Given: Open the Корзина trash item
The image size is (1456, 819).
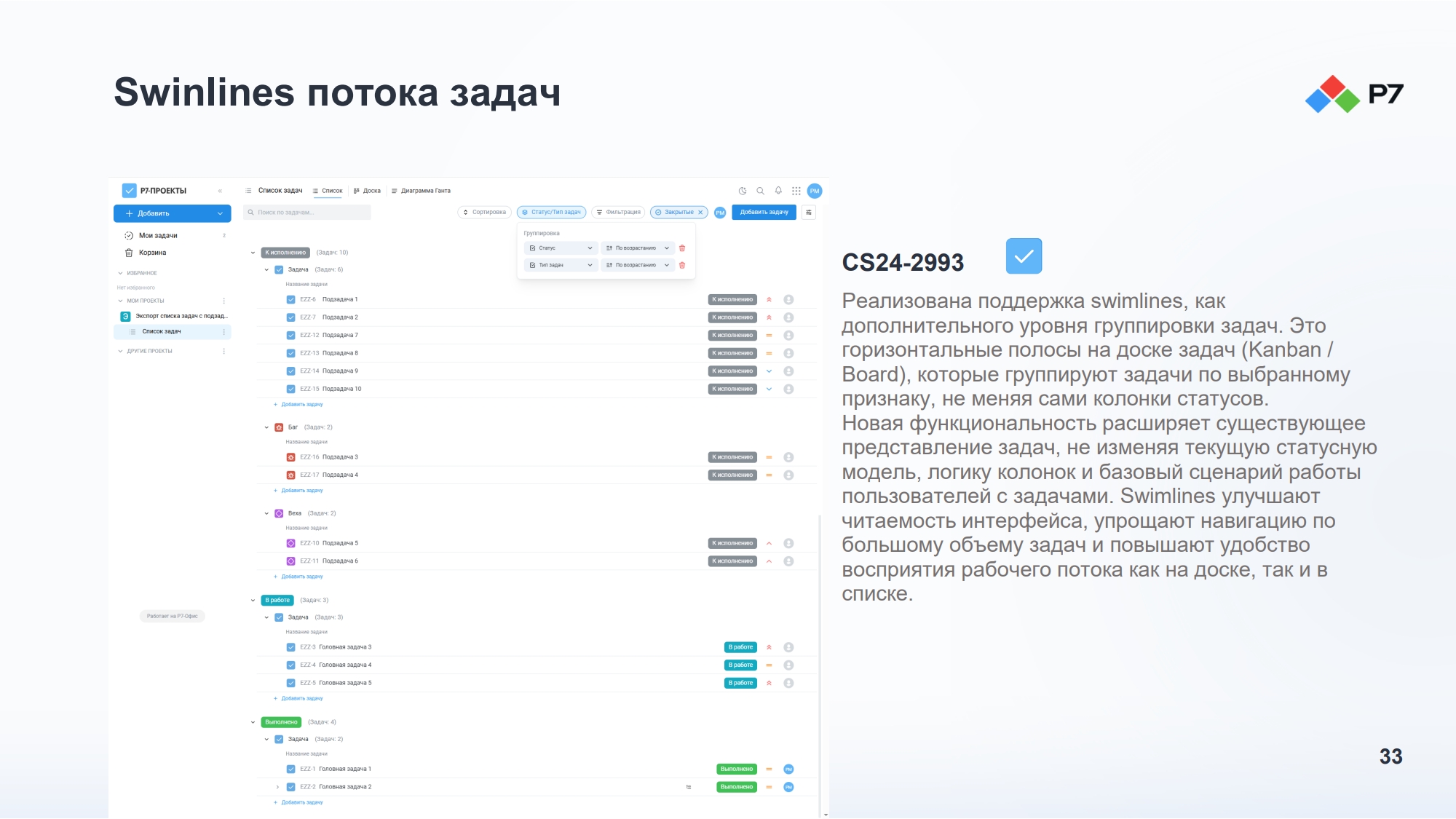Looking at the screenshot, I should coord(152,253).
